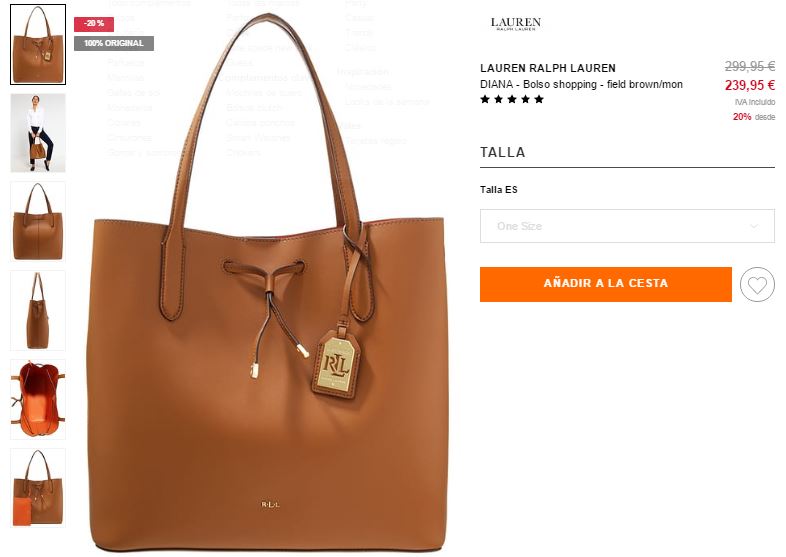The width and height of the screenshot is (786, 557).
Task: Click the 239,95 € sale price
Action: (x=750, y=85)
